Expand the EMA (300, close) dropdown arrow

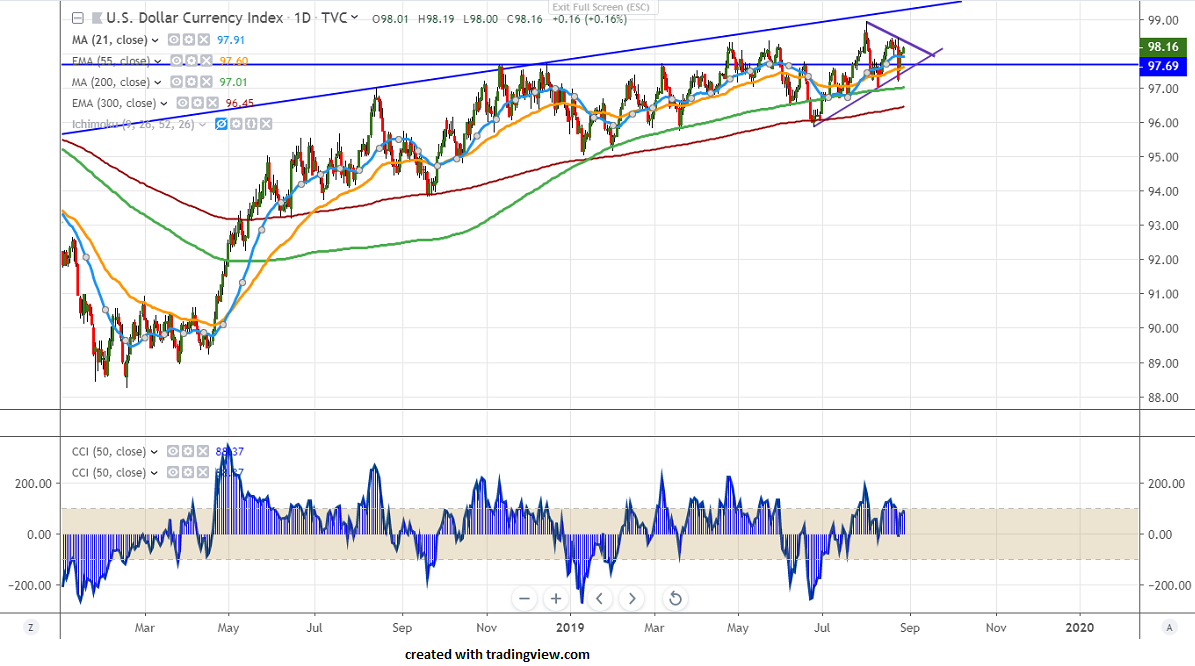click(165, 103)
